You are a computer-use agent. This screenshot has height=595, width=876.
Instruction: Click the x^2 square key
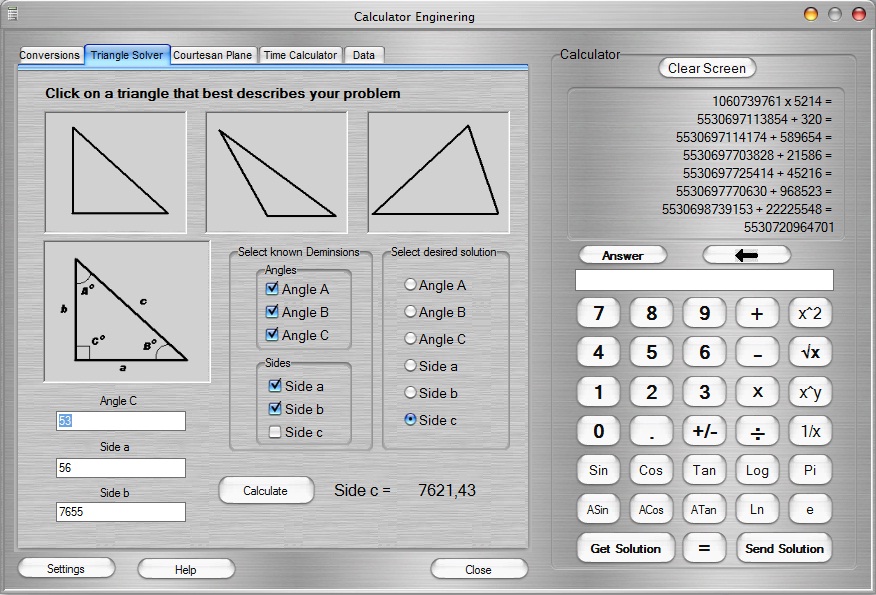click(810, 313)
